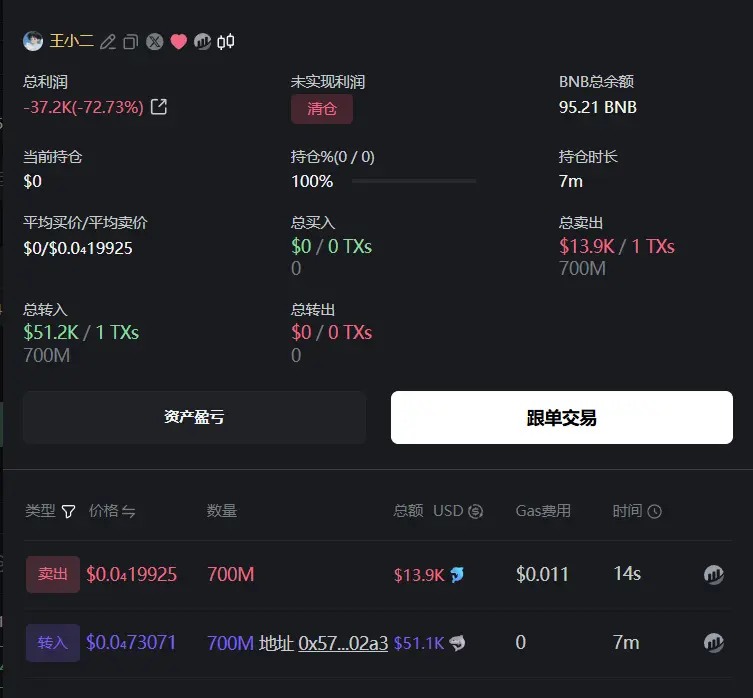This screenshot has height=698, width=753.
Task: Open chart icon on the 卖出 row
Action: tap(714, 575)
